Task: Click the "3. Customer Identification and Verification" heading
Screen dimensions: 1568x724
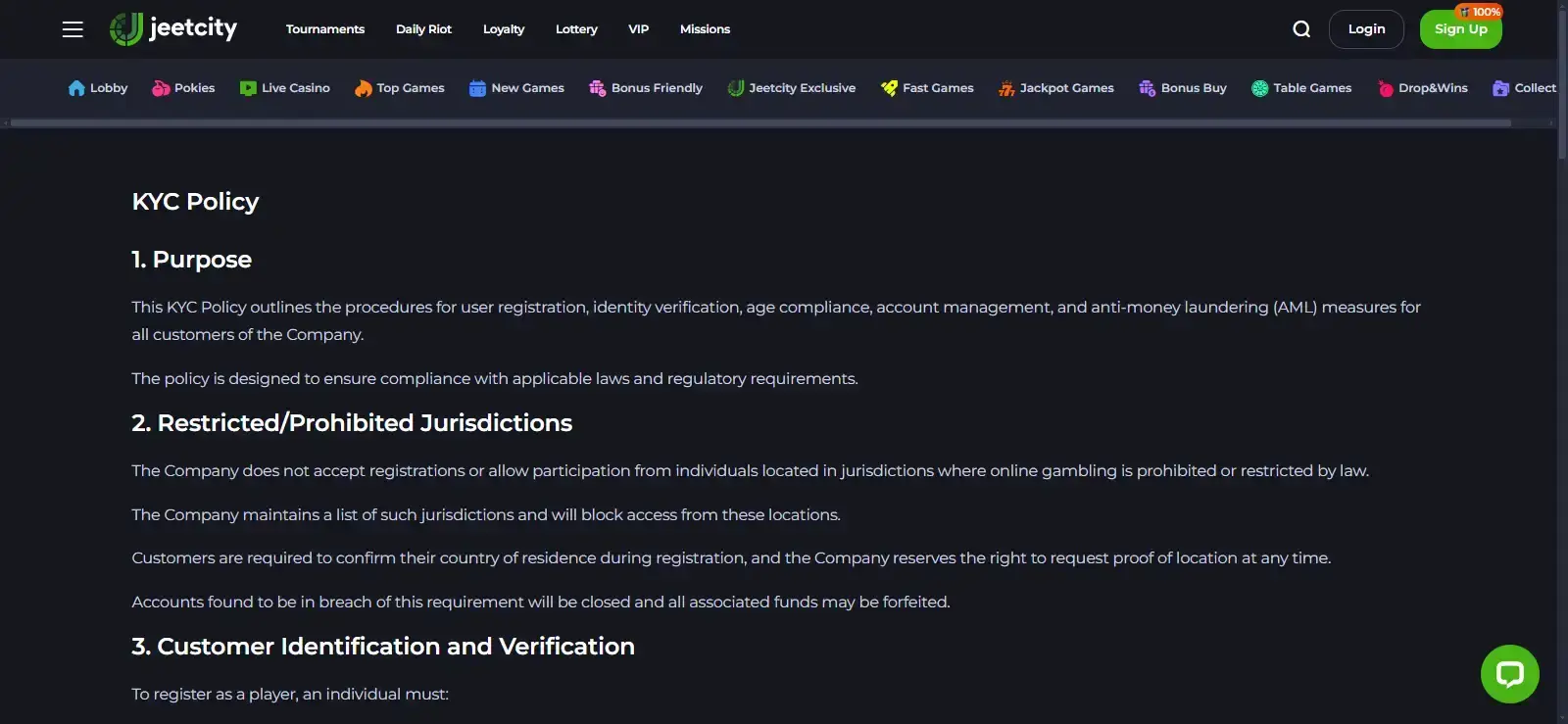Action: click(383, 647)
